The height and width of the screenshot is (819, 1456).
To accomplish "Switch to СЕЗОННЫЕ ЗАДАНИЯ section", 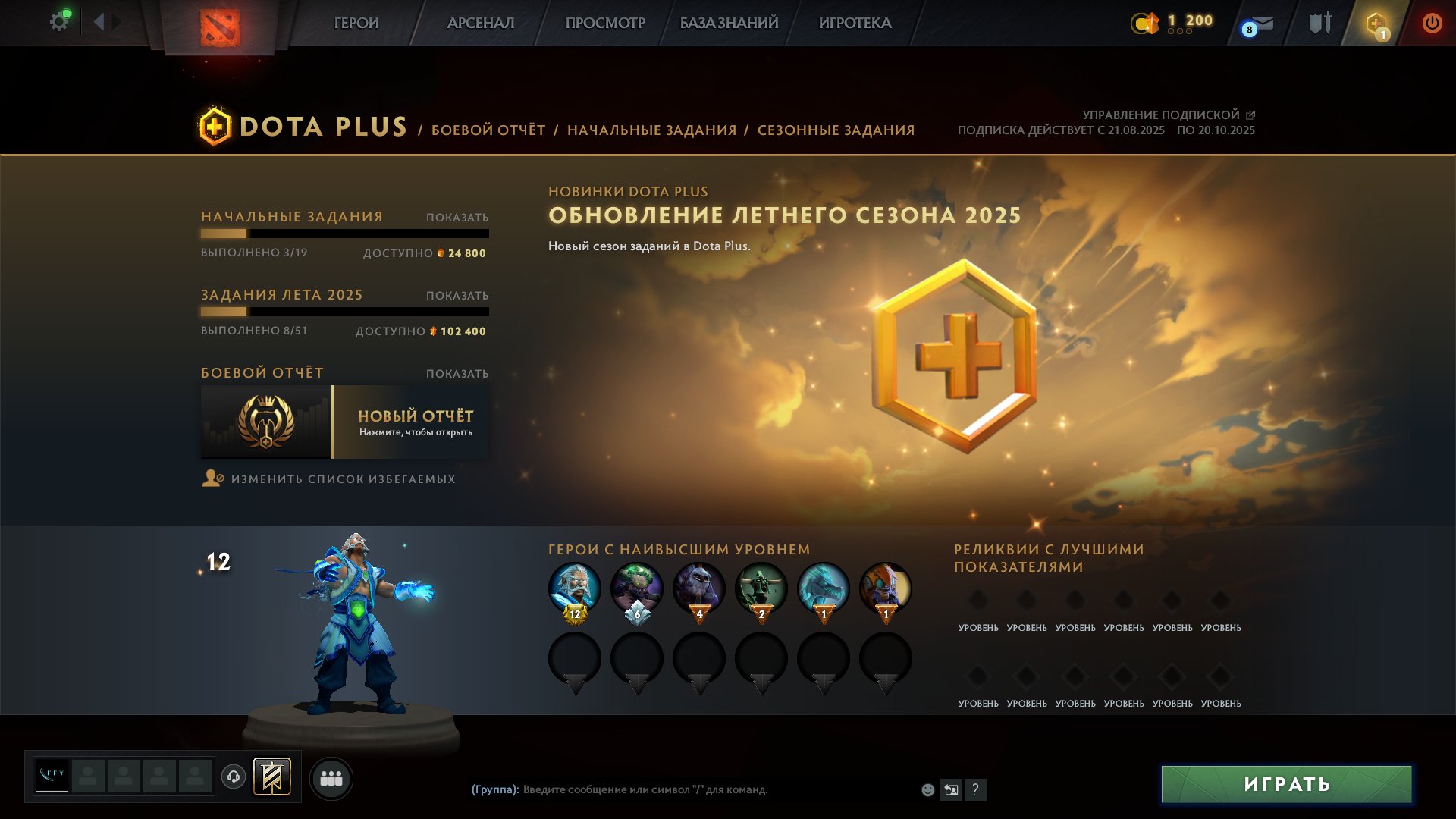I will tap(836, 130).
